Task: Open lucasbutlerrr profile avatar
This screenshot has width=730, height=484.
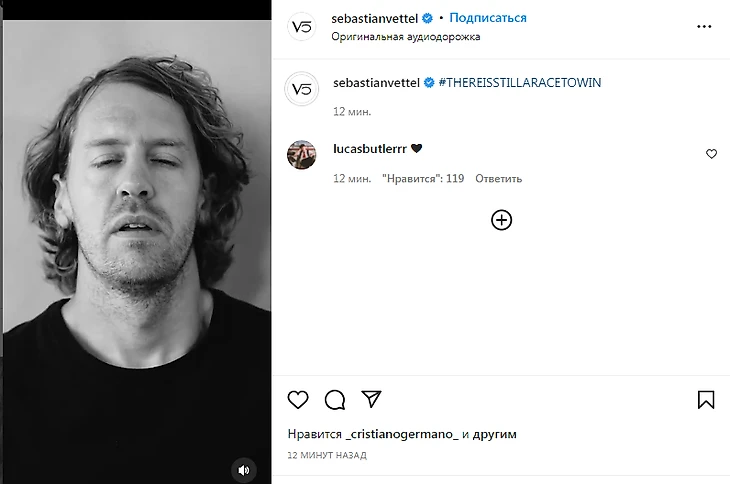Action: click(x=303, y=155)
